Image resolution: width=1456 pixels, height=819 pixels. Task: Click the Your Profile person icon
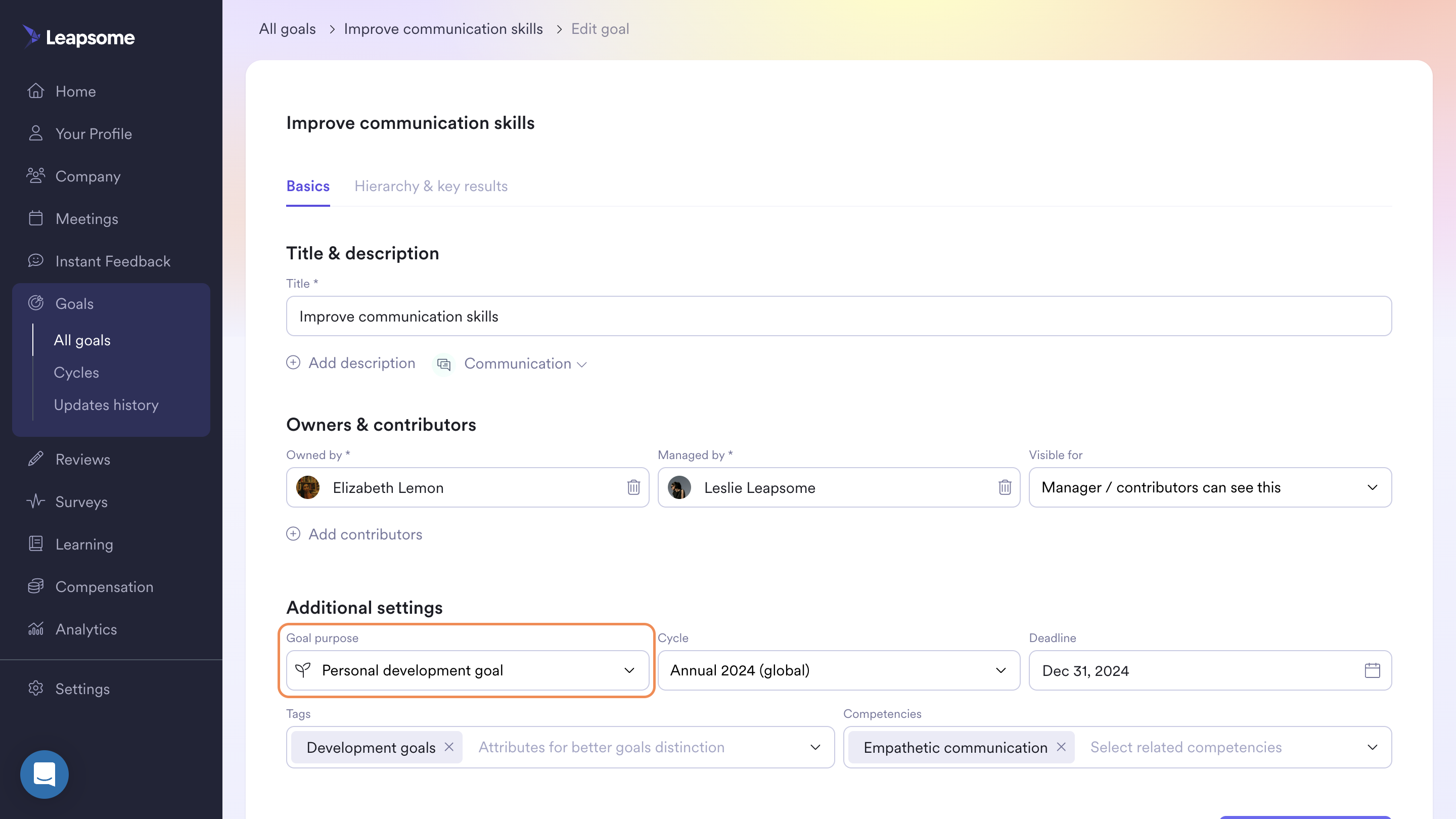pos(35,133)
